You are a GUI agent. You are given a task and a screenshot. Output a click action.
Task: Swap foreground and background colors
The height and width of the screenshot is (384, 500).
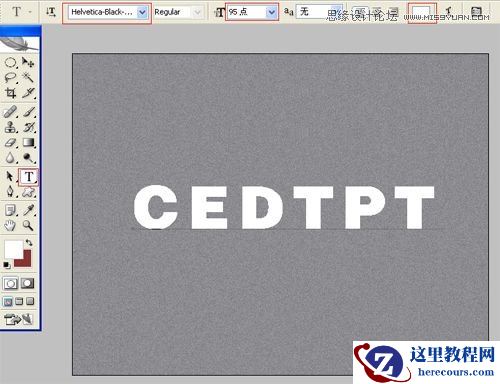click(29, 243)
